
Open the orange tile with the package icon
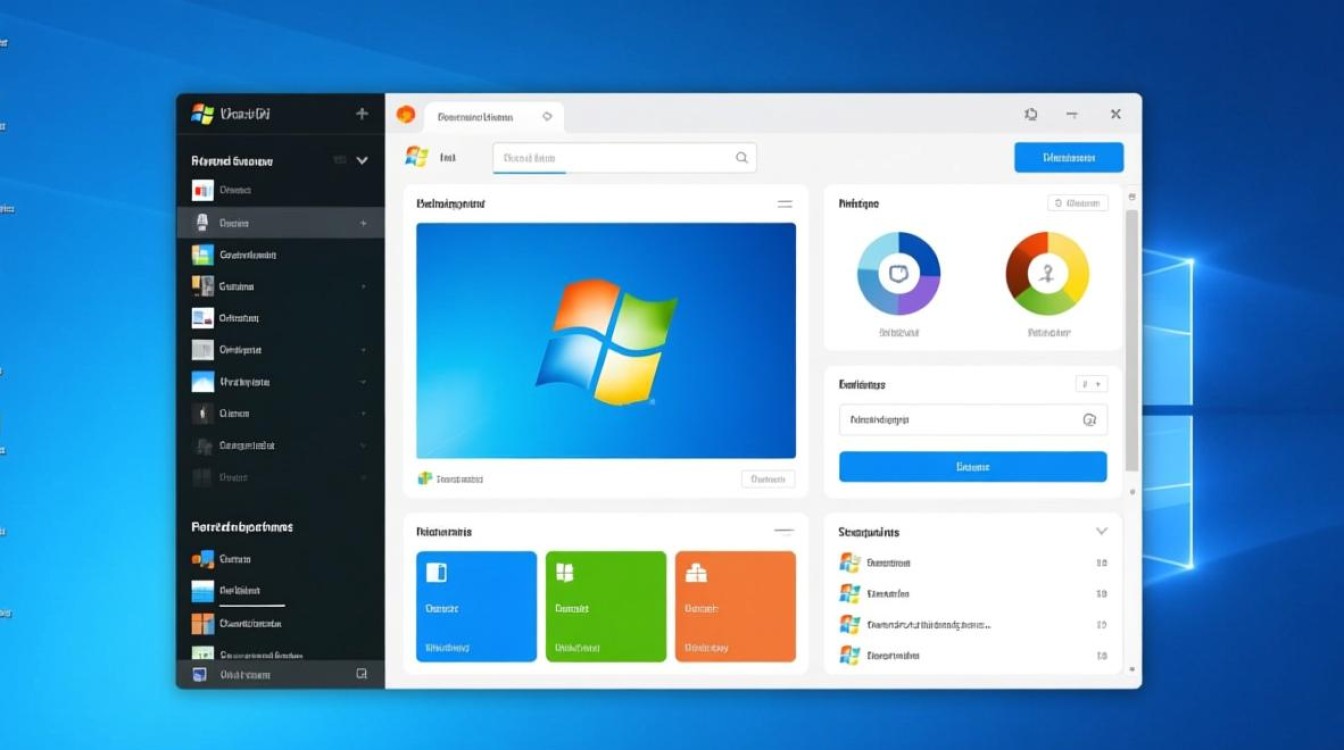pos(735,606)
